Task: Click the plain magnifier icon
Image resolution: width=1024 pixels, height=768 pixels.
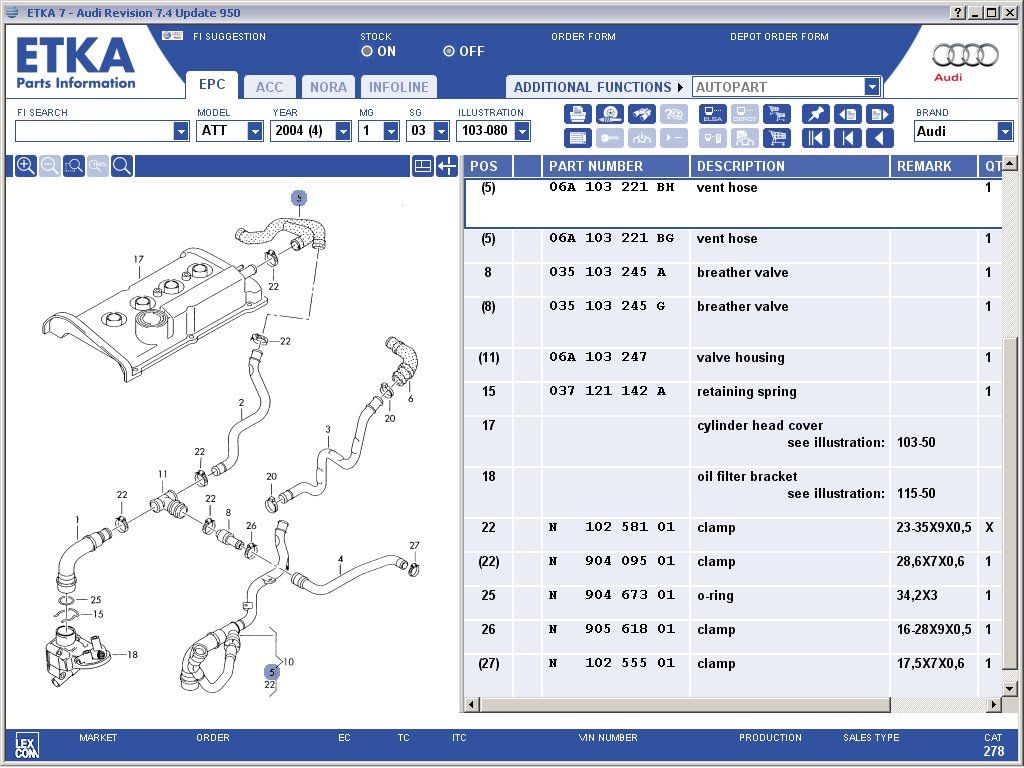Action: coord(122,166)
